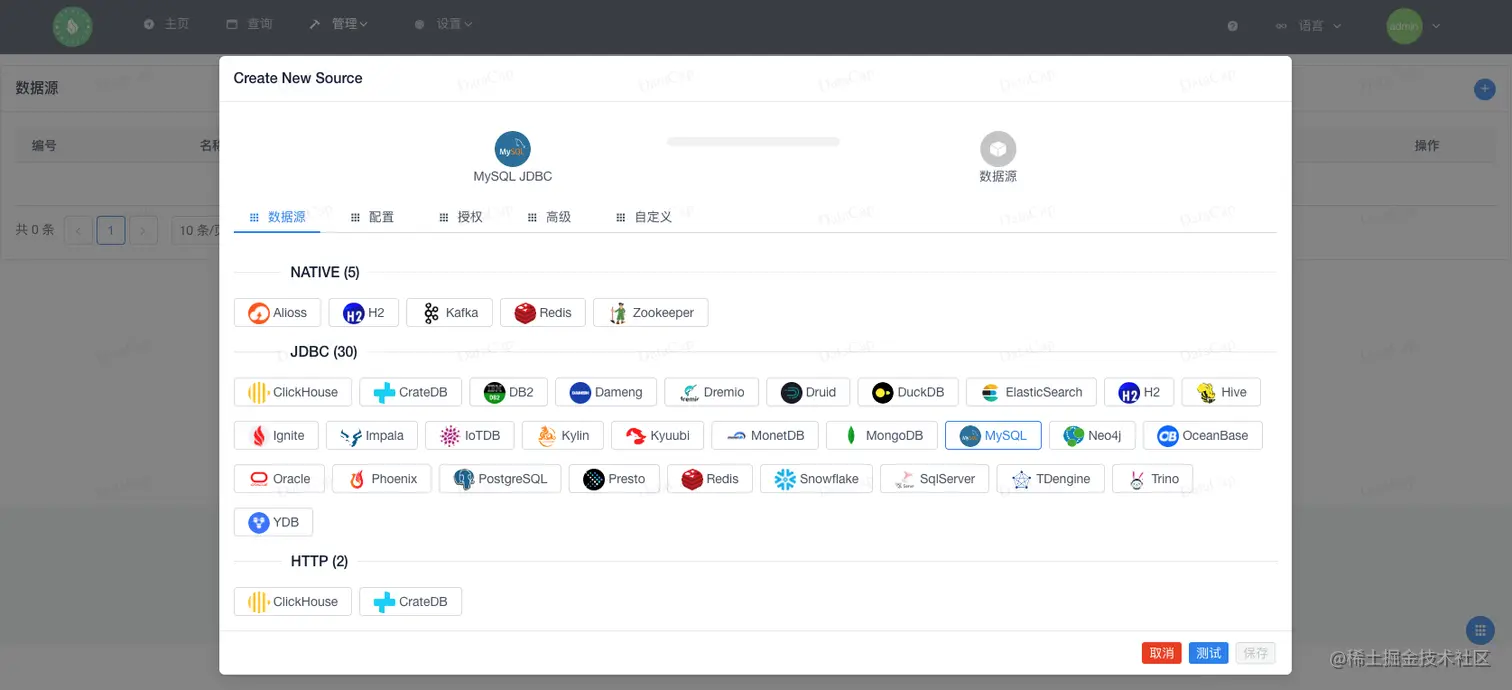Click the grey 数据源 step icon
Image resolution: width=1512 pixels, height=690 pixels.
pos(998,150)
